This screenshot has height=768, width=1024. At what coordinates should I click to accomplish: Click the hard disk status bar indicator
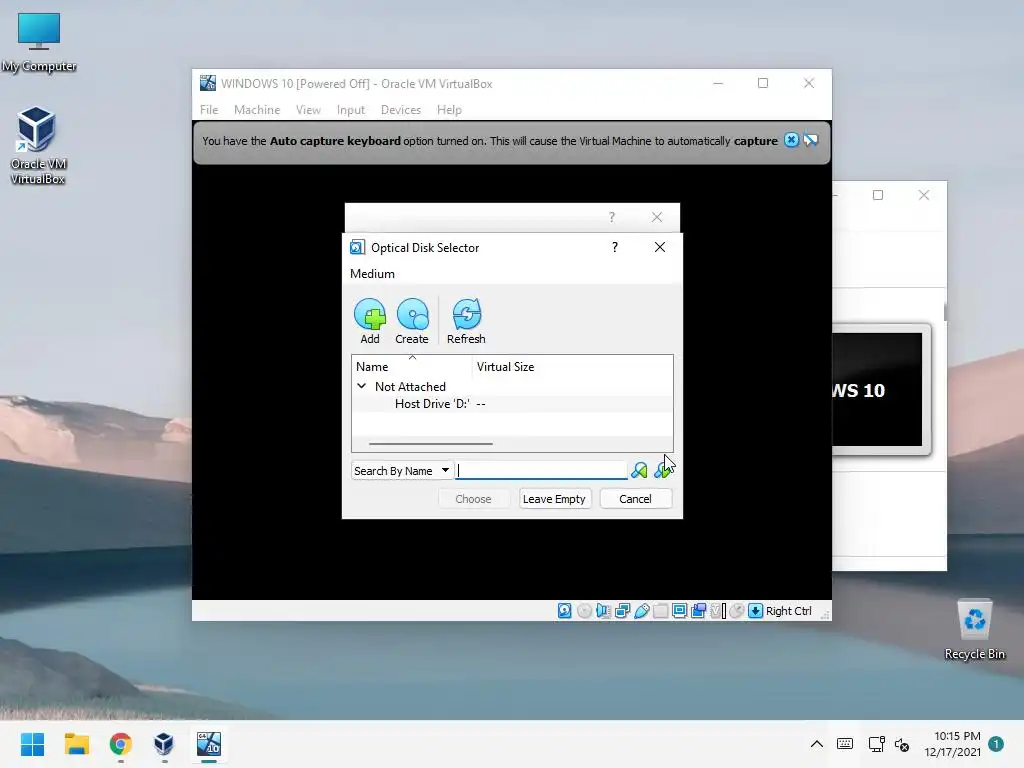pyautogui.click(x=565, y=611)
